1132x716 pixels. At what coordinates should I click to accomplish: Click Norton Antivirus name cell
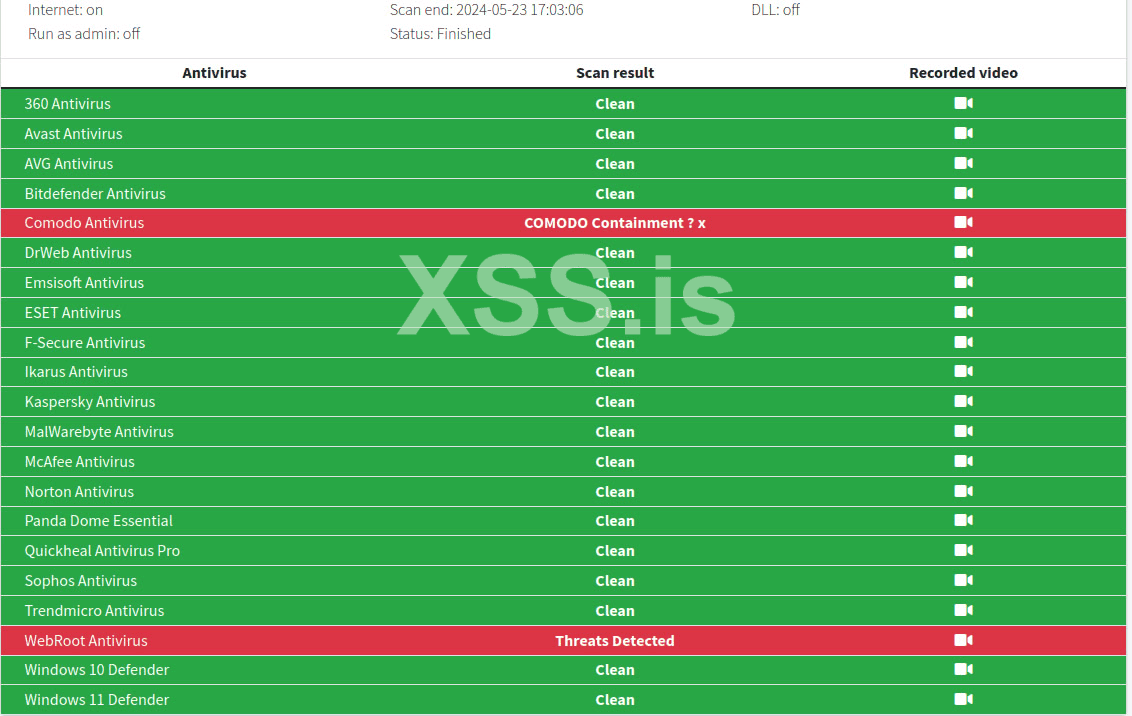pyautogui.click(x=79, y=492)
